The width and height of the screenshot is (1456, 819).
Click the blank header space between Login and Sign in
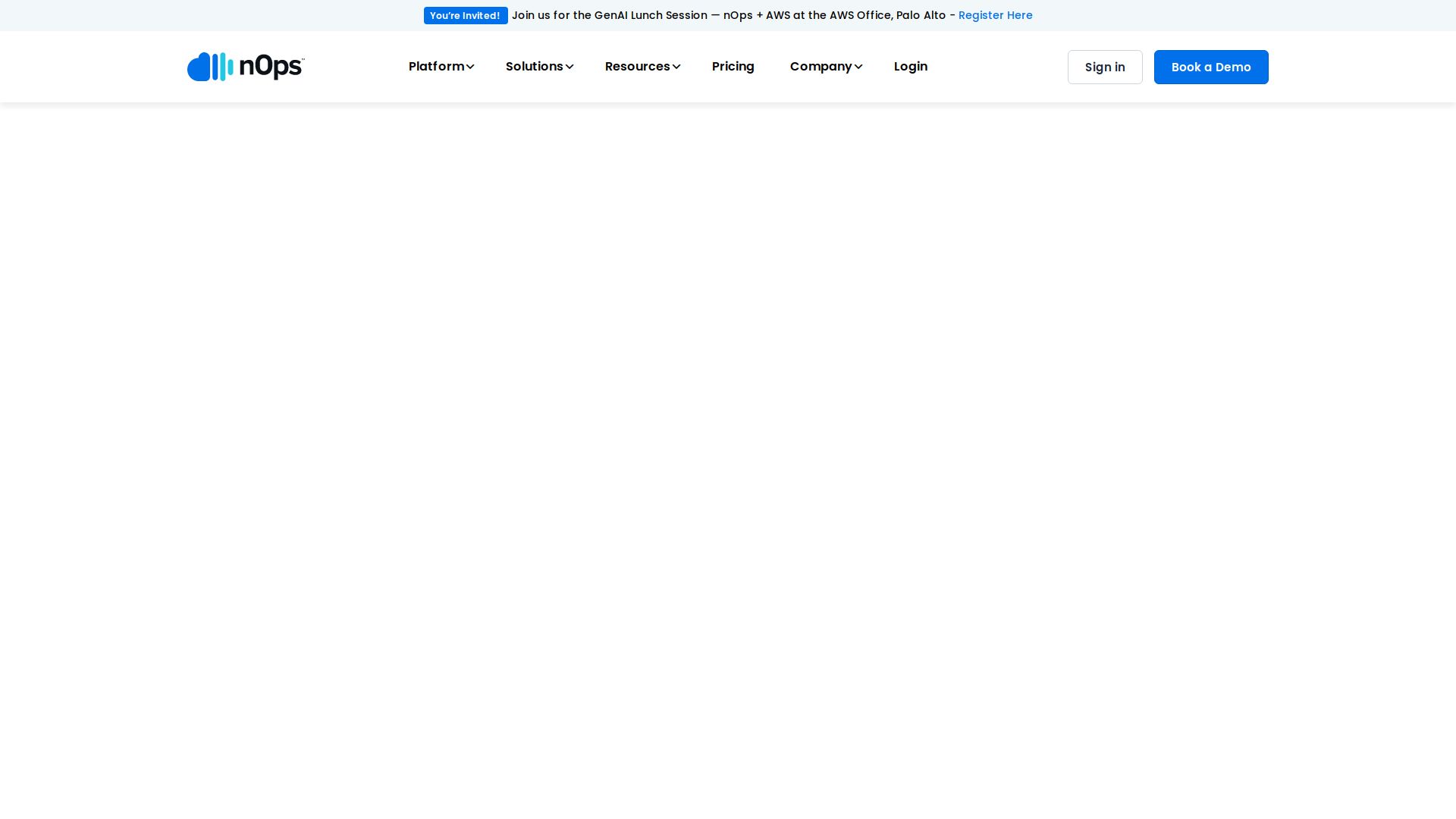(x=997, y=67)
